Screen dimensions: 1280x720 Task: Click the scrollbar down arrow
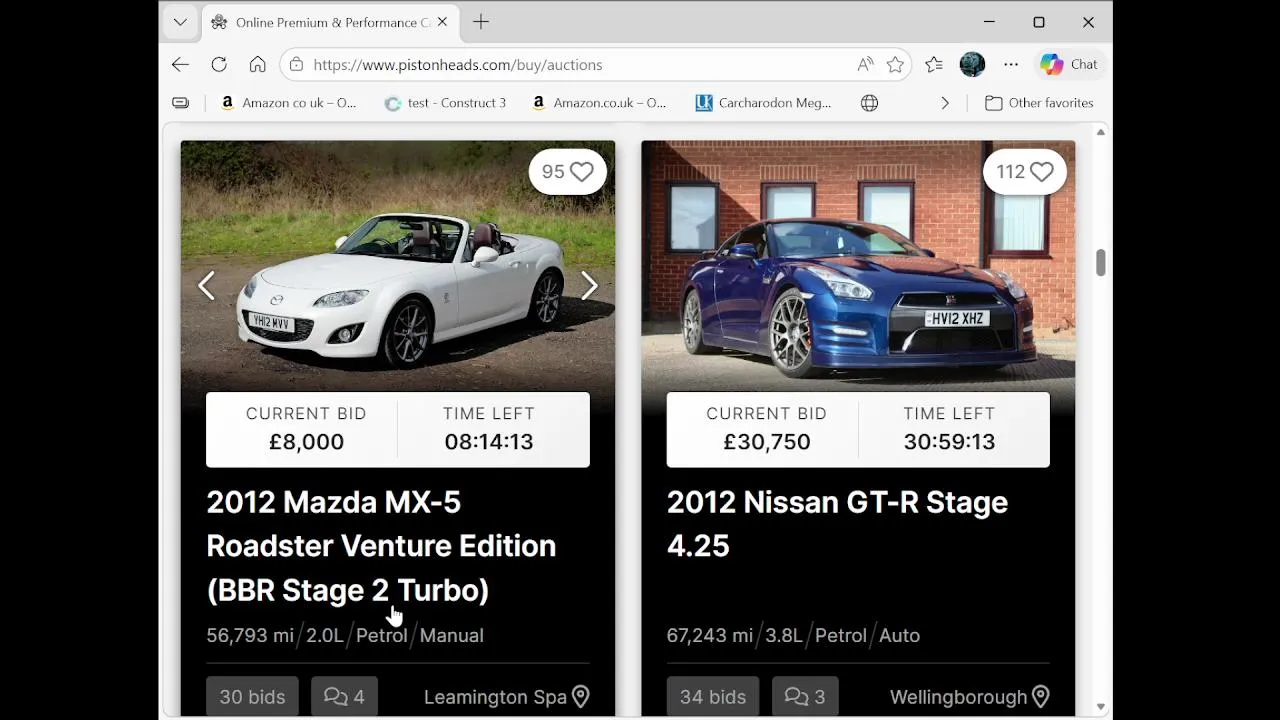click(1101, 707)
